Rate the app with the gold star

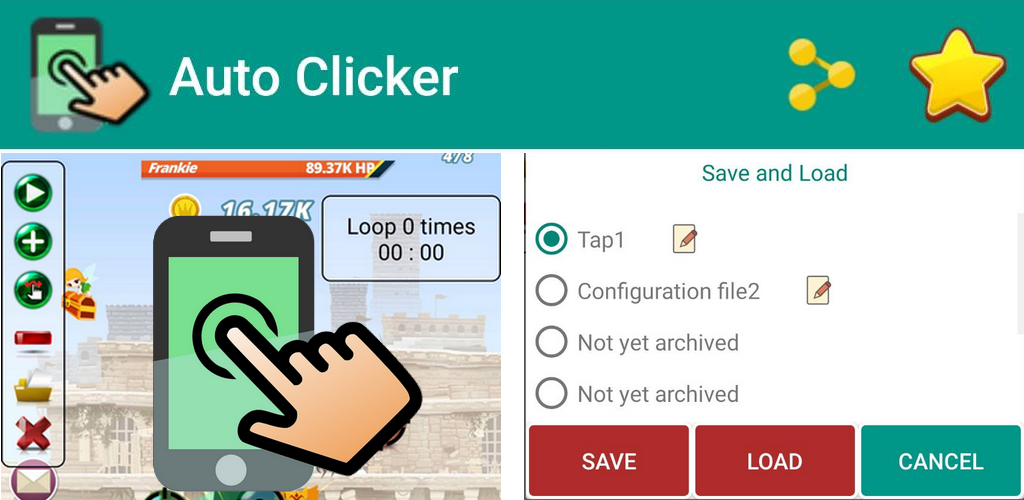click(957, 74)
